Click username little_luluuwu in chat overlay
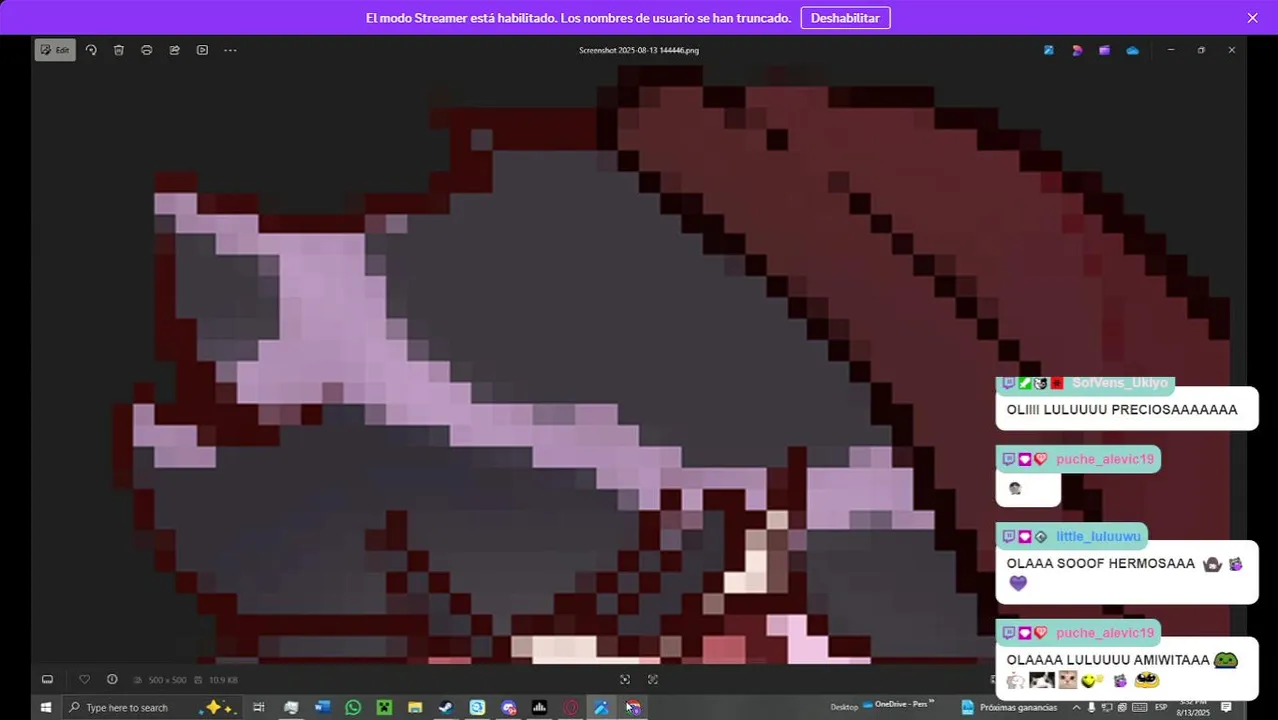The width and height of the screenshot is (1278, 720). click(x=1098, y=537)
